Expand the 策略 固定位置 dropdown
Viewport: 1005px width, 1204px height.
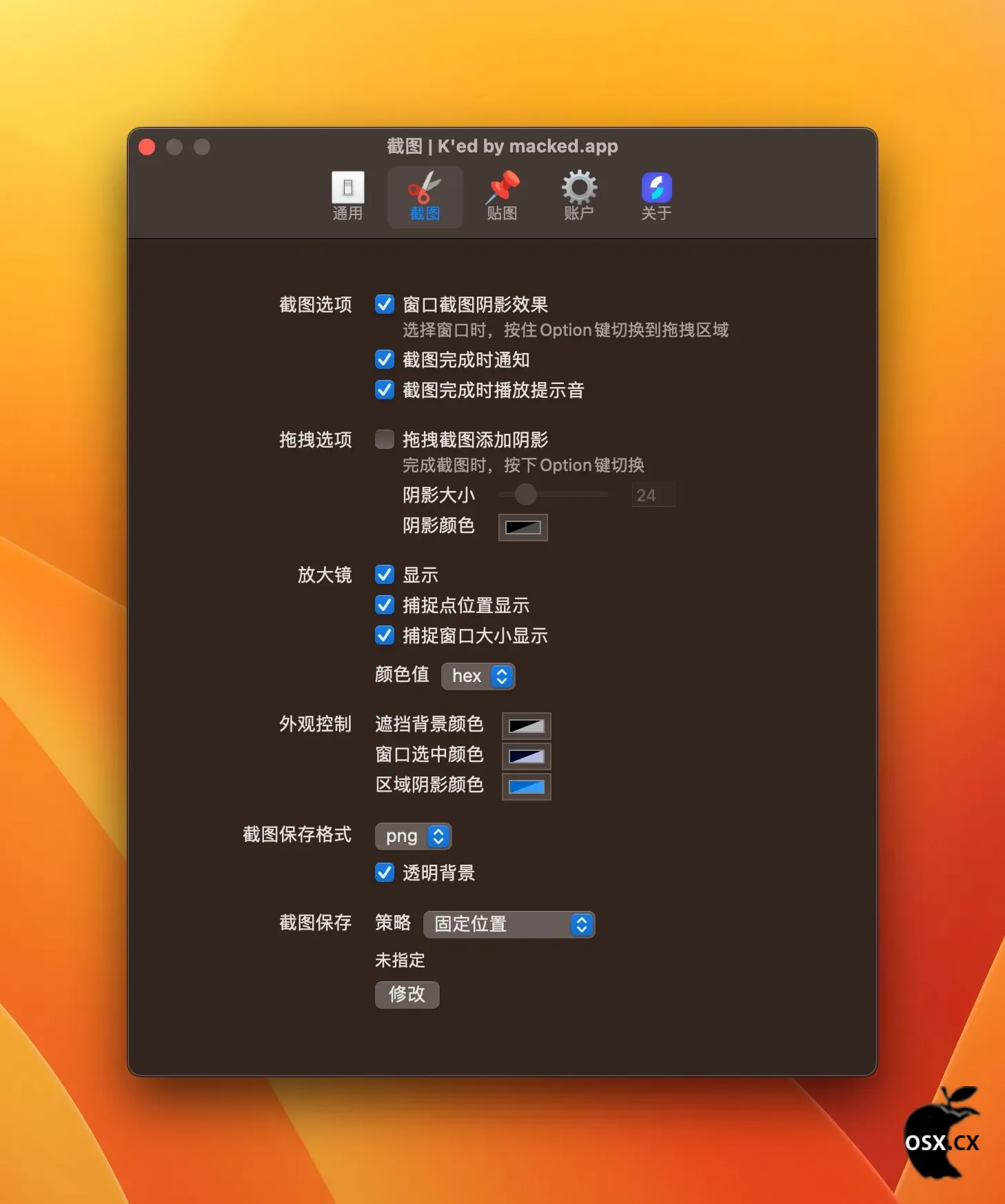509,924
